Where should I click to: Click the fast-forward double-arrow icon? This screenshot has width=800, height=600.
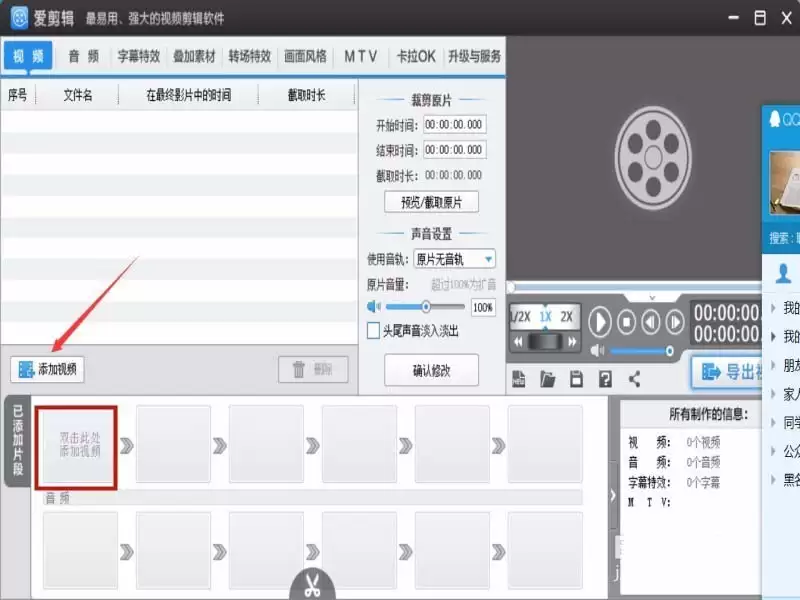click(572, 342)
